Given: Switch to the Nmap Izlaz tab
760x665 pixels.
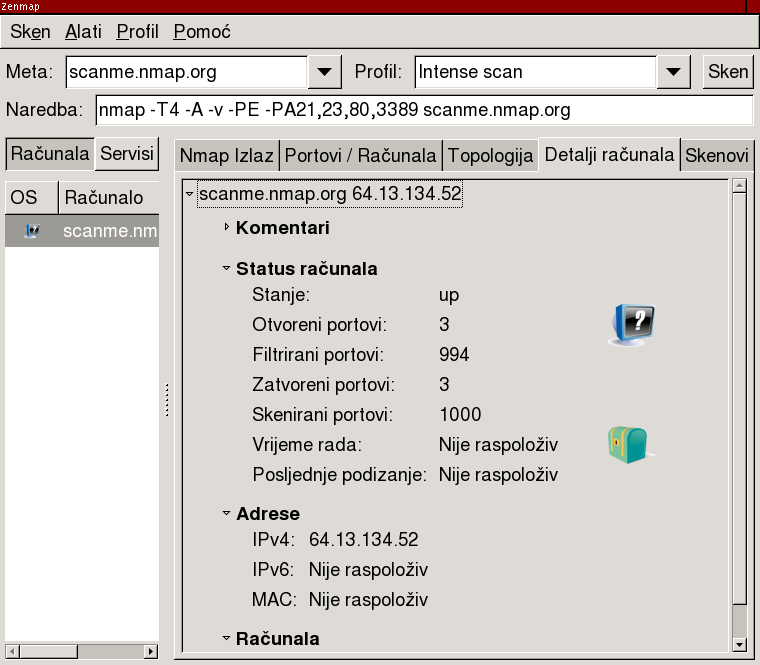Looking at the screenshot, I should pyautogui.click(x=226, y=156).
